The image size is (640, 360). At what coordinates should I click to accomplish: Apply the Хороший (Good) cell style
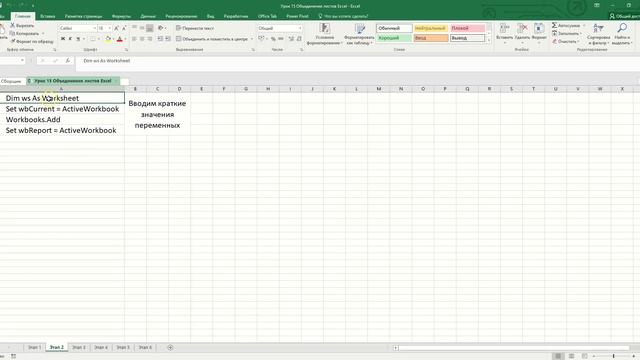coord(394,38)
